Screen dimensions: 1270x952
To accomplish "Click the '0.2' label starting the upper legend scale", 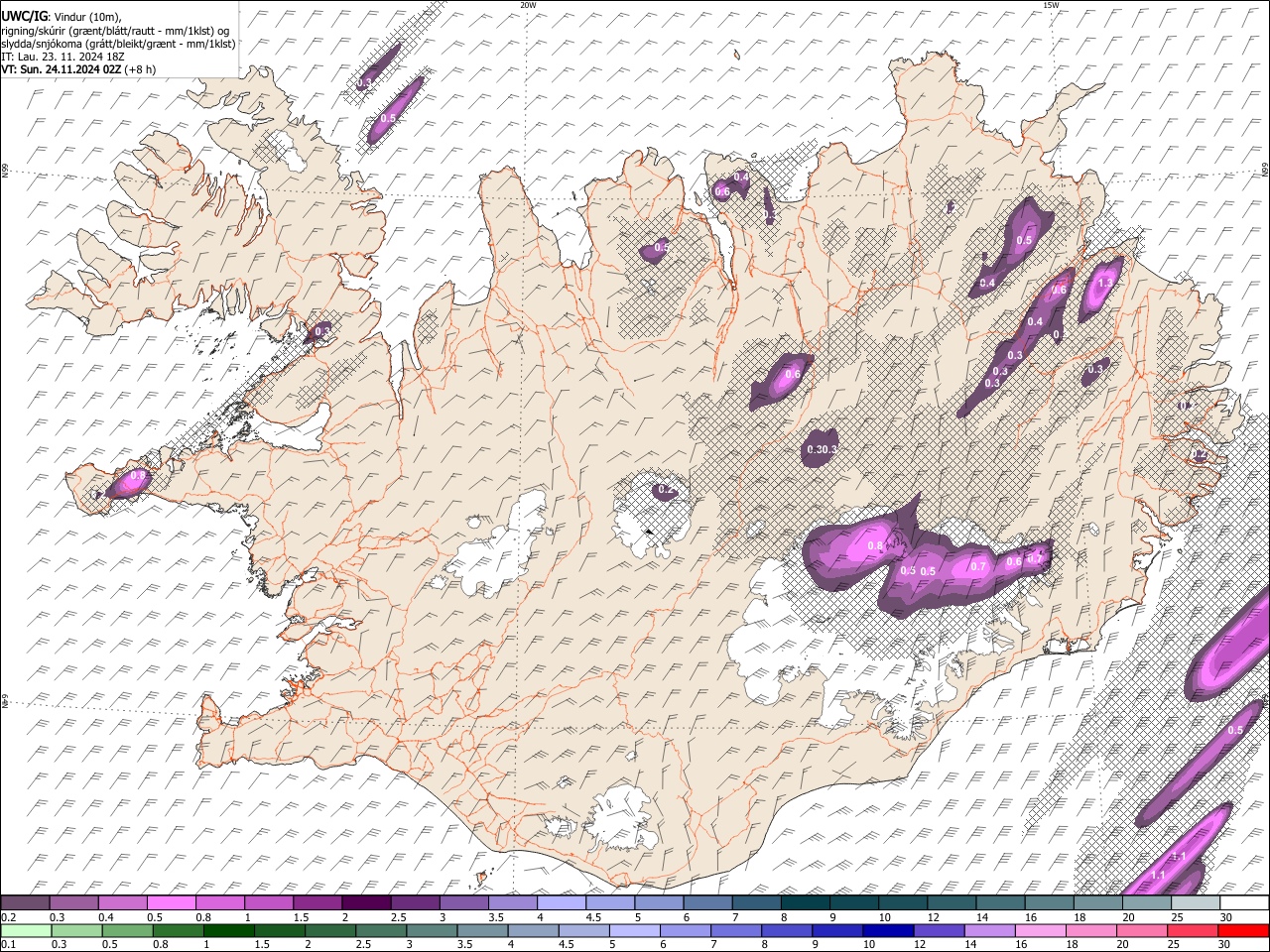I will [x=8, y=917].
